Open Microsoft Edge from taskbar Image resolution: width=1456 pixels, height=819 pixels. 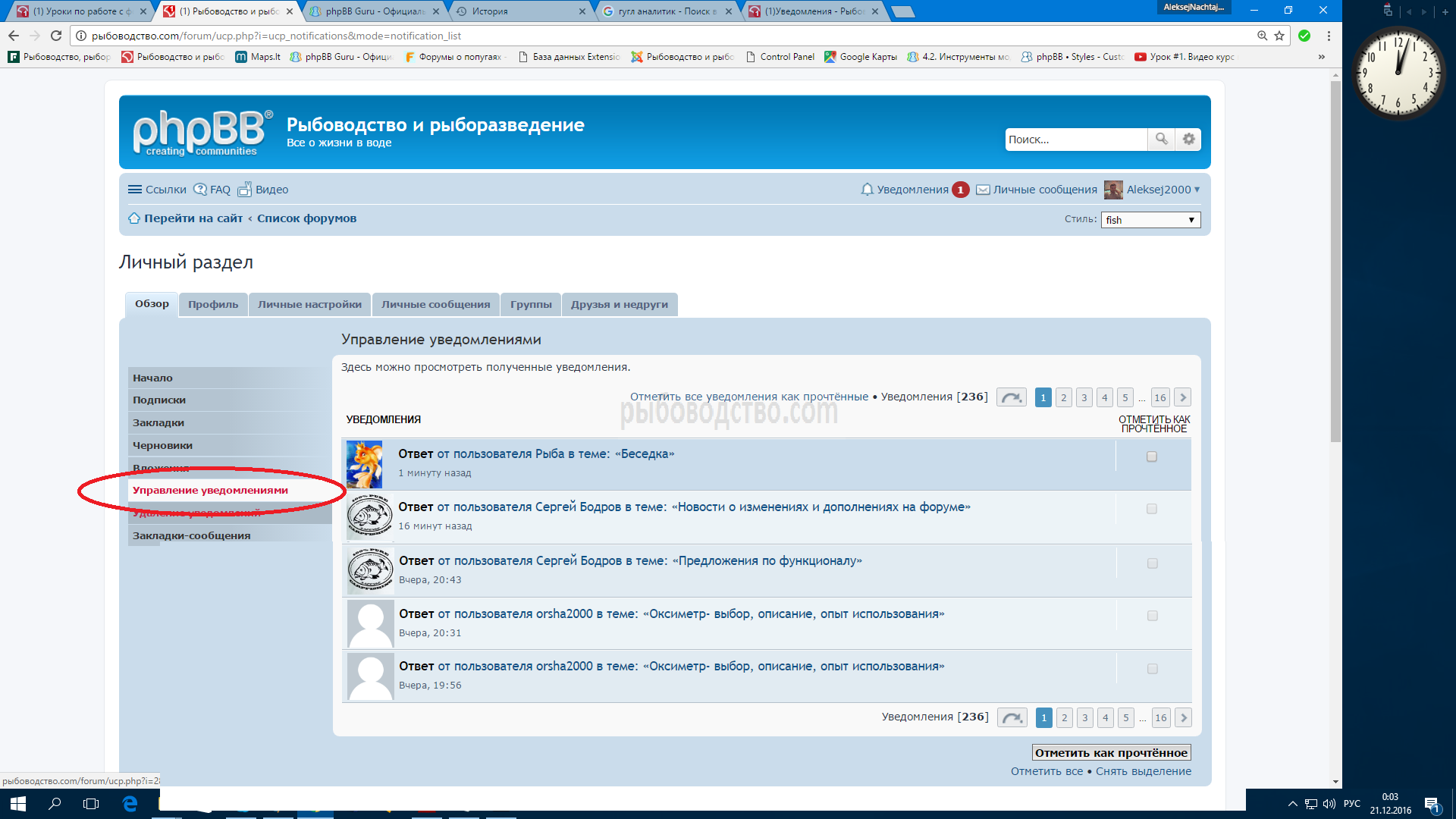click(x=130, y=803)
